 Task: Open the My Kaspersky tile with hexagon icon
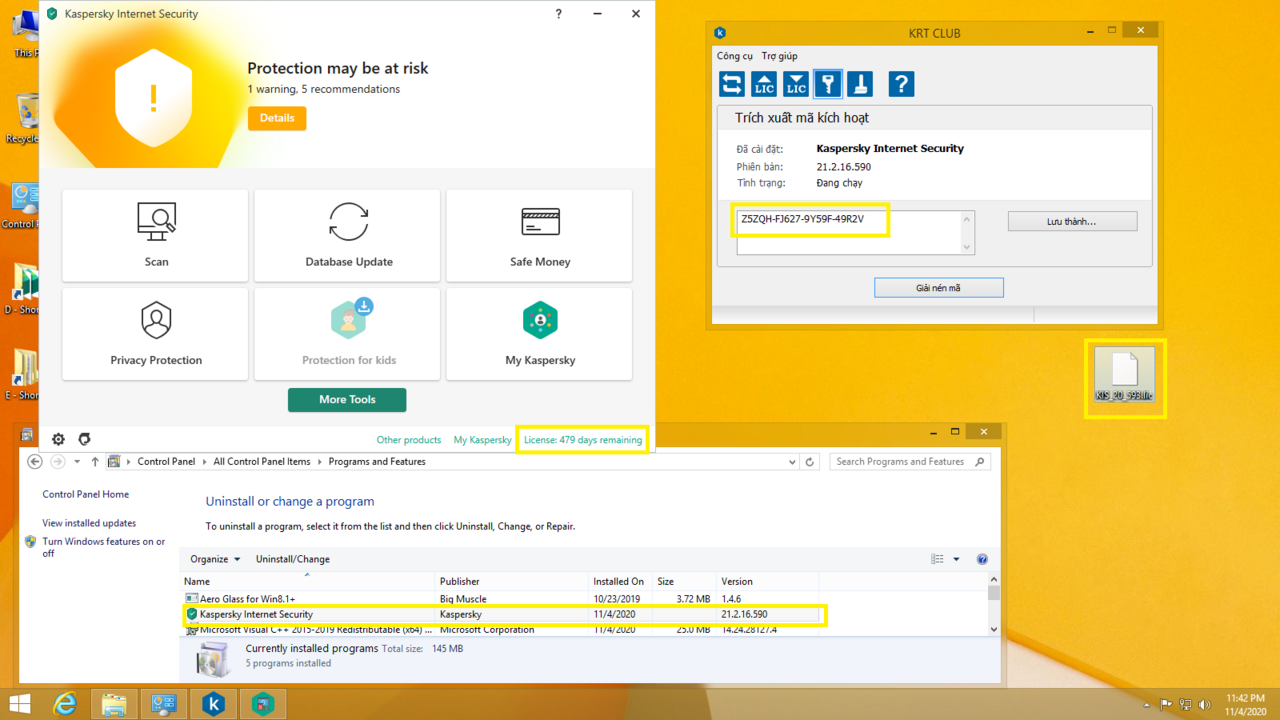pyautogui.click(x=539, y=334)
